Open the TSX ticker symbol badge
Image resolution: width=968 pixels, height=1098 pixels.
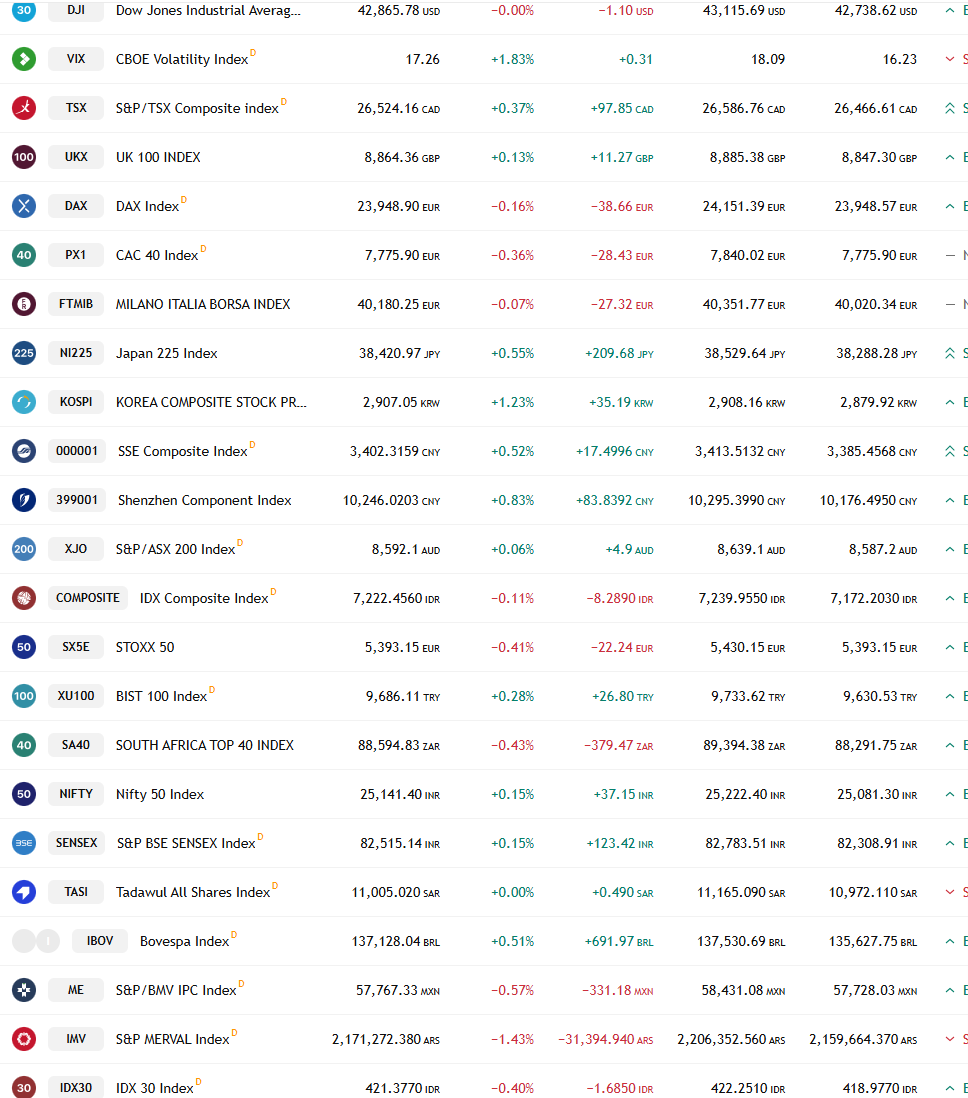pyautogui.click(x=76, y=108)
